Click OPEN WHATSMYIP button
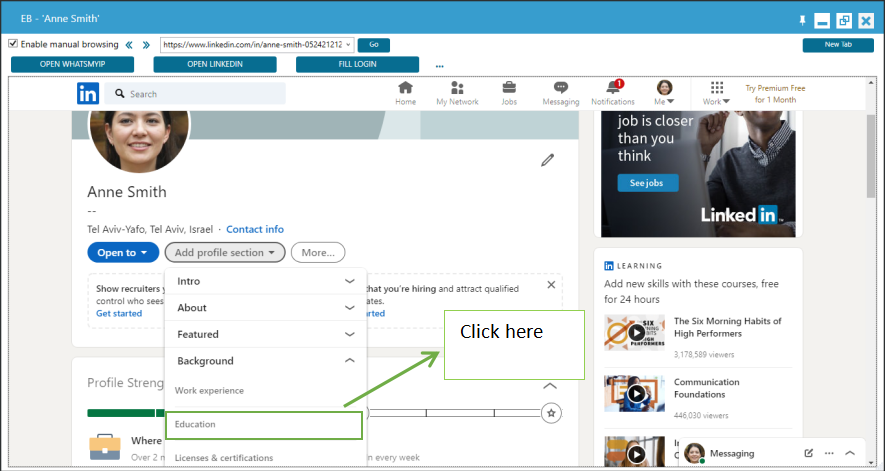 [72, 64]
